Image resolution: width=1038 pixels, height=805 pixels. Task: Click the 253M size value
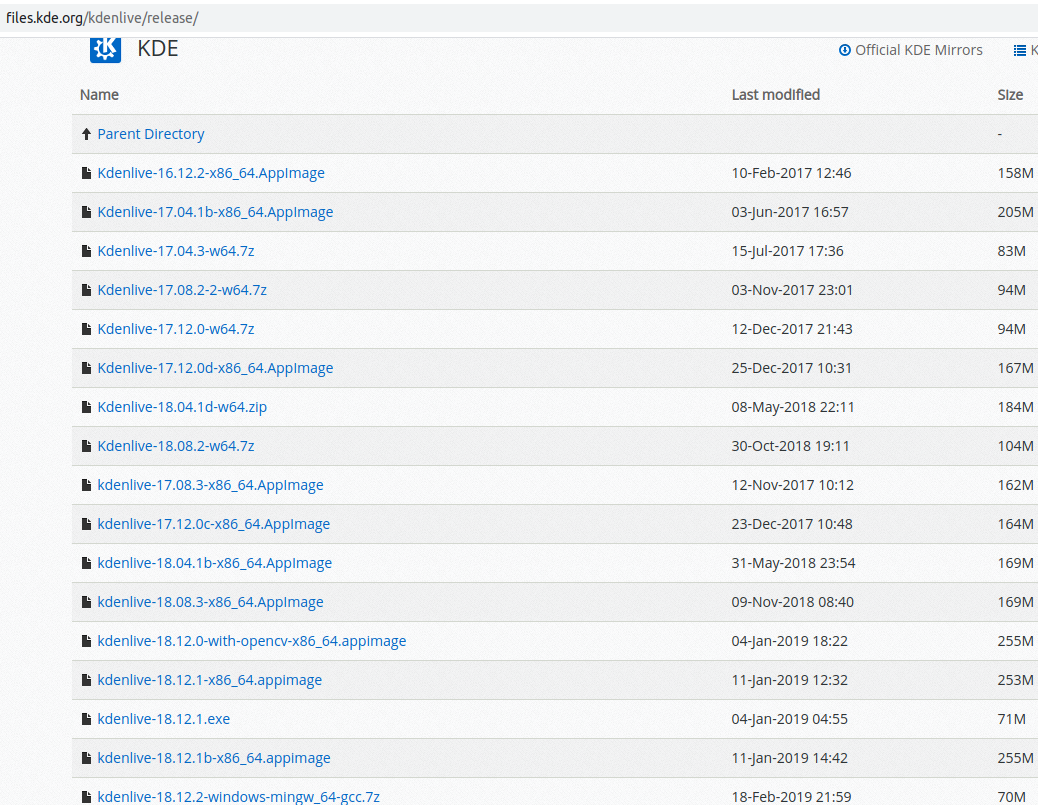pyautogui.click(x=1015, y=681)
